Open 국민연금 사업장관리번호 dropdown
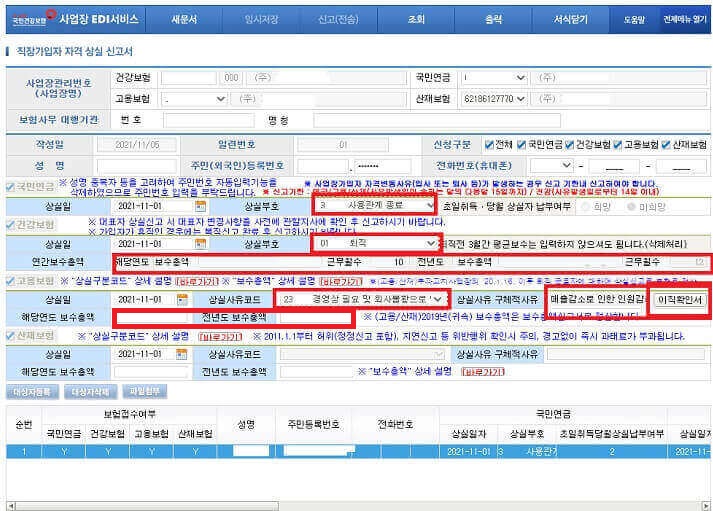This screenshot has width=713, height=511. pyautogui.click(x=493, y=78)
